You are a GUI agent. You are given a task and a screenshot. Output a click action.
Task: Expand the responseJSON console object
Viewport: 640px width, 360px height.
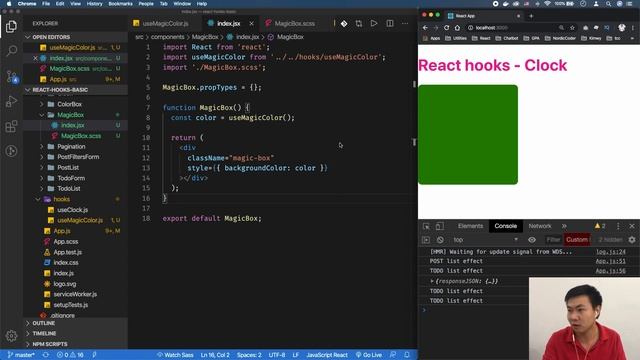(x=432, y=281)
